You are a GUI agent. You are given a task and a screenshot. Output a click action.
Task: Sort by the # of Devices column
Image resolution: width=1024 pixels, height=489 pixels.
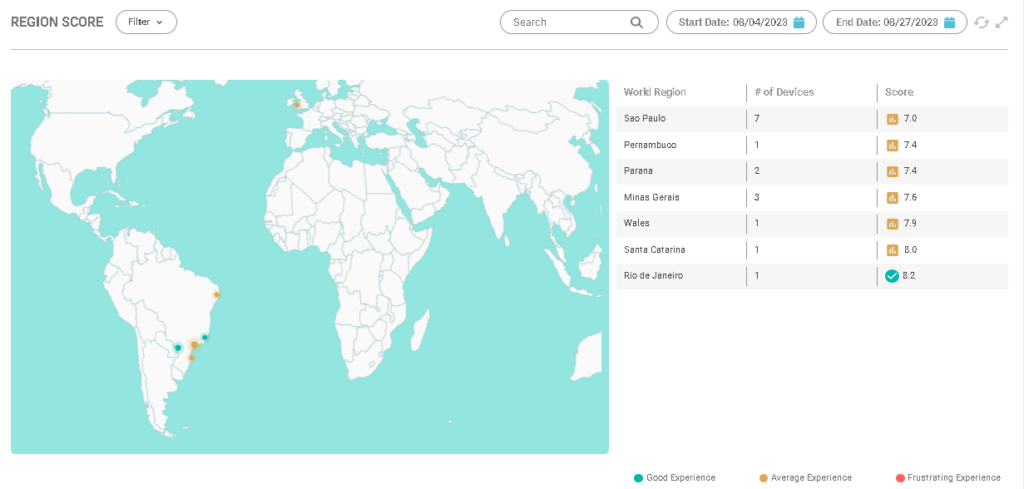tap(784, 92)
